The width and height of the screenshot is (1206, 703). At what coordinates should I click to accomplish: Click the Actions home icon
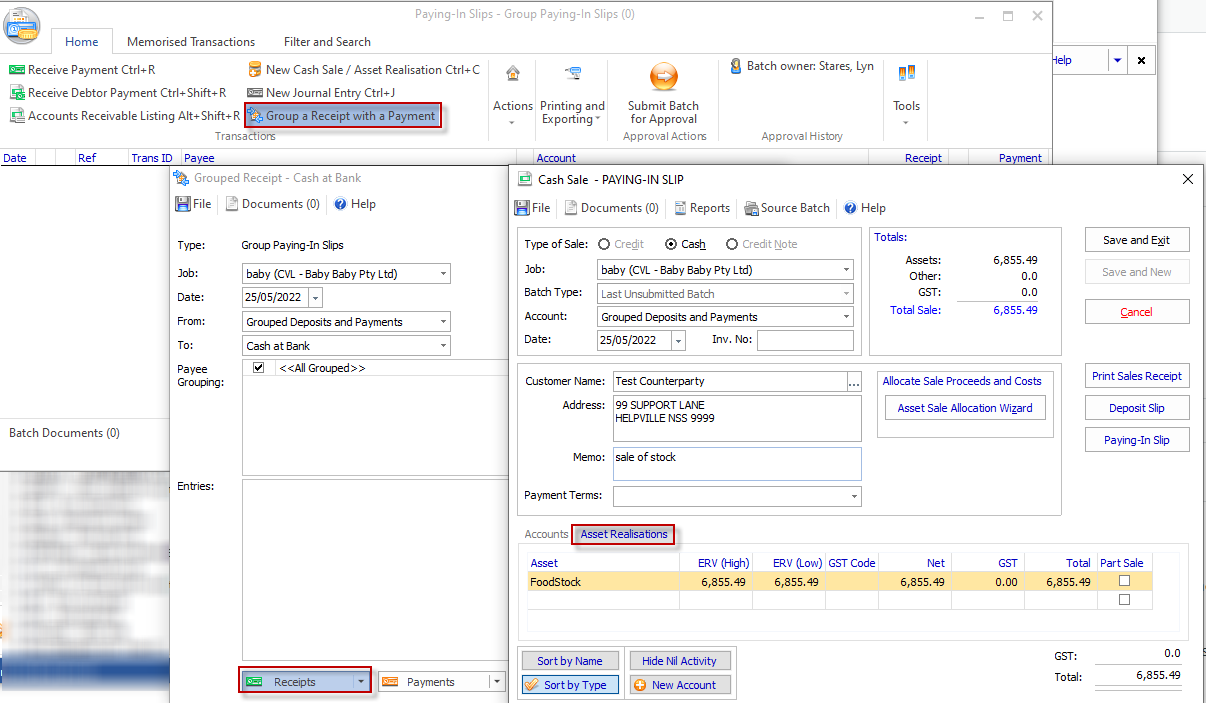512,74
